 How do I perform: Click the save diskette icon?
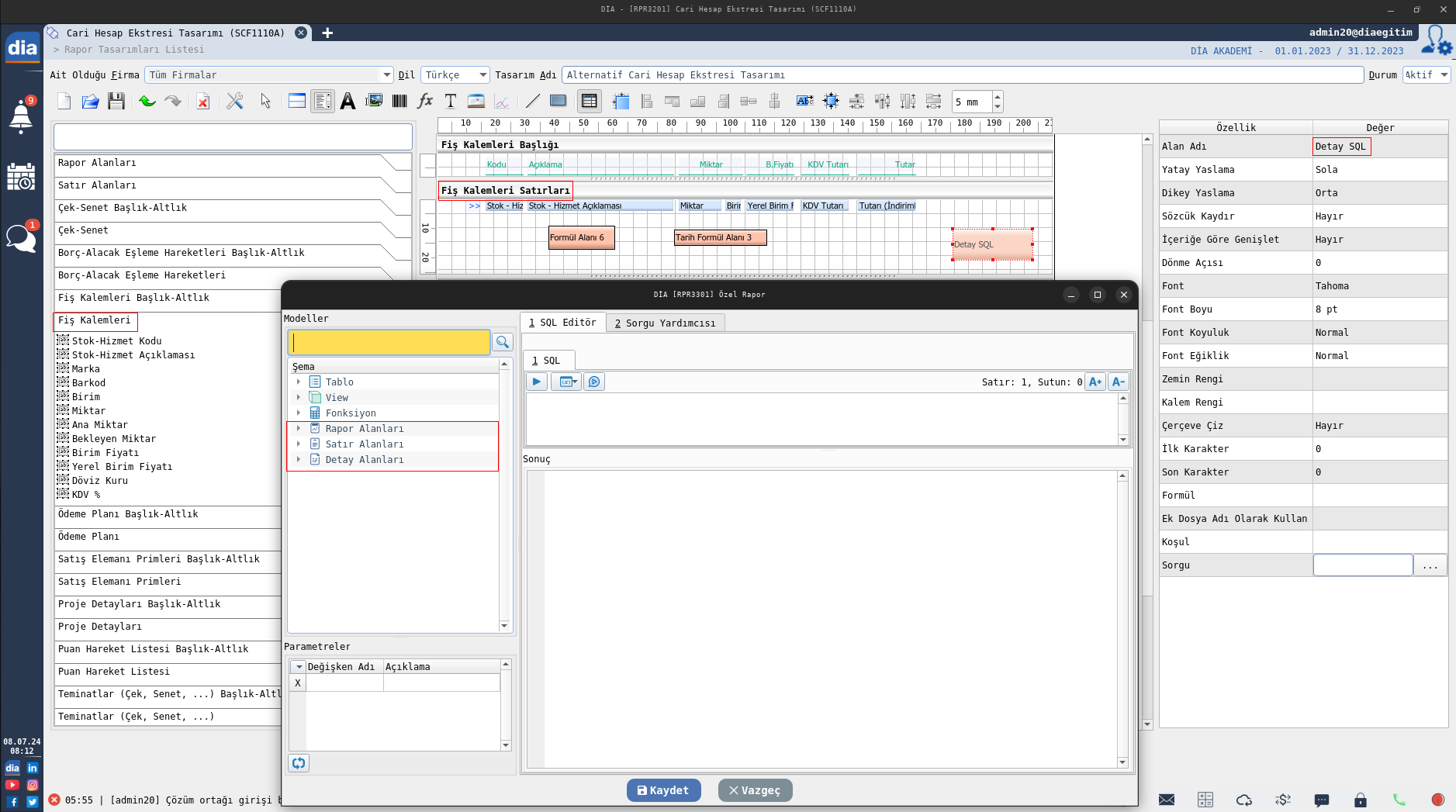click(x=116, y=101)
